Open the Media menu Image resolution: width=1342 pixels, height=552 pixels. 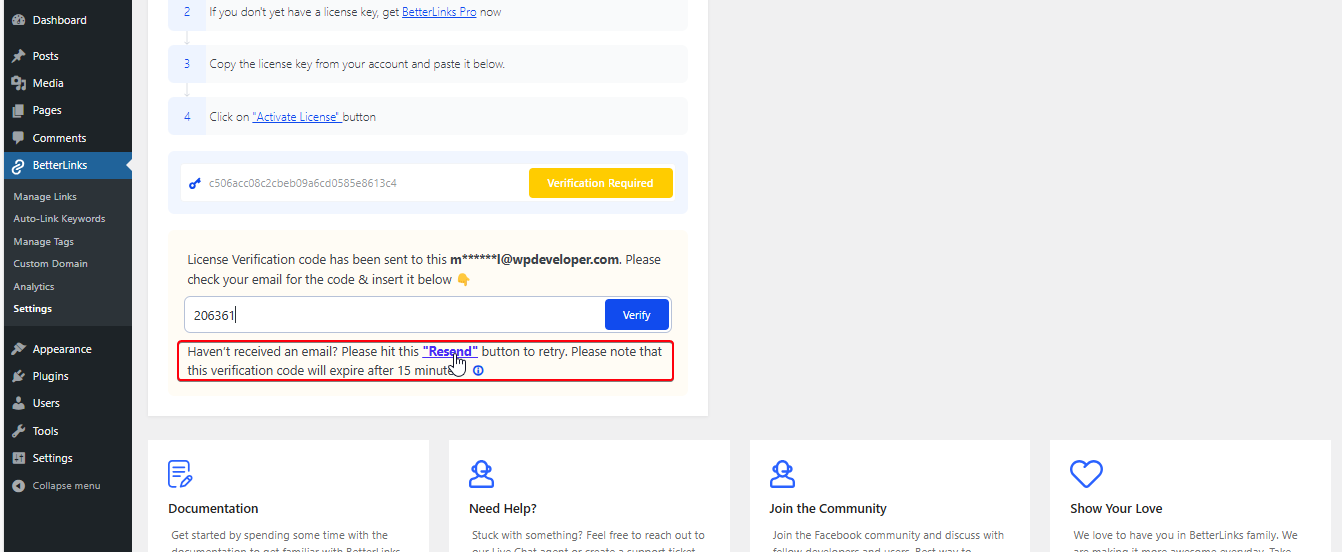[x=66, y=83]
